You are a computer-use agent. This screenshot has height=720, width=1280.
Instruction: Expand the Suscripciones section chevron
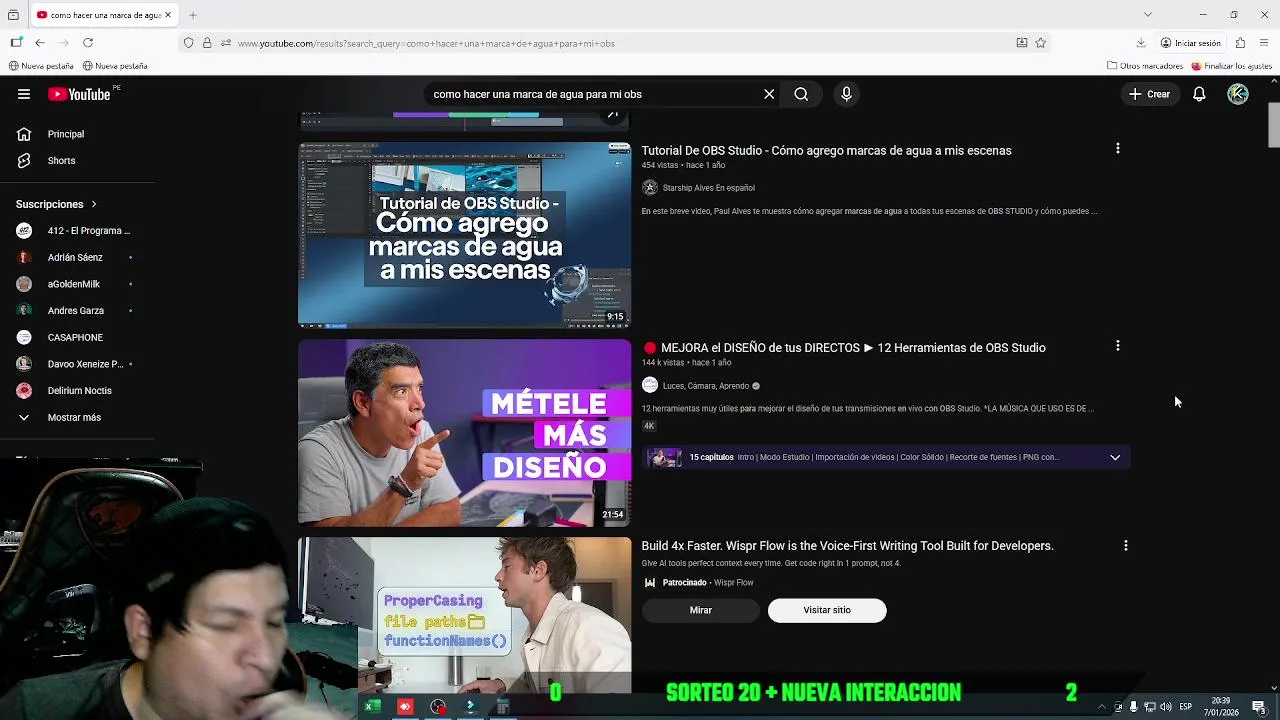coord(94,204)
